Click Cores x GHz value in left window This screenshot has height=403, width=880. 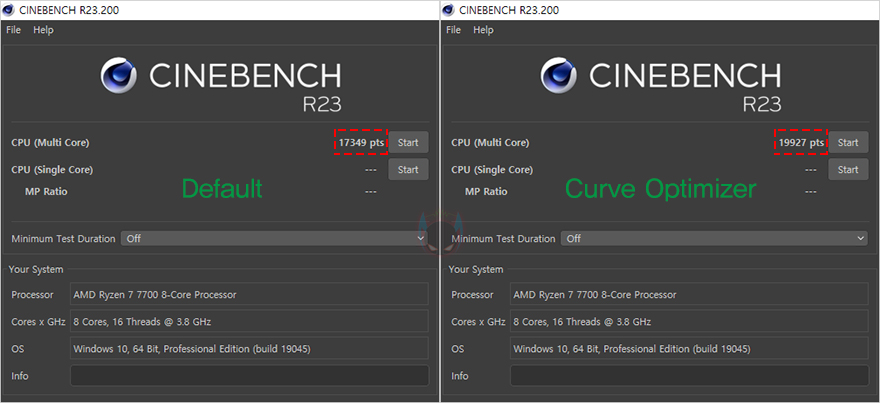[x=249, y=322]
